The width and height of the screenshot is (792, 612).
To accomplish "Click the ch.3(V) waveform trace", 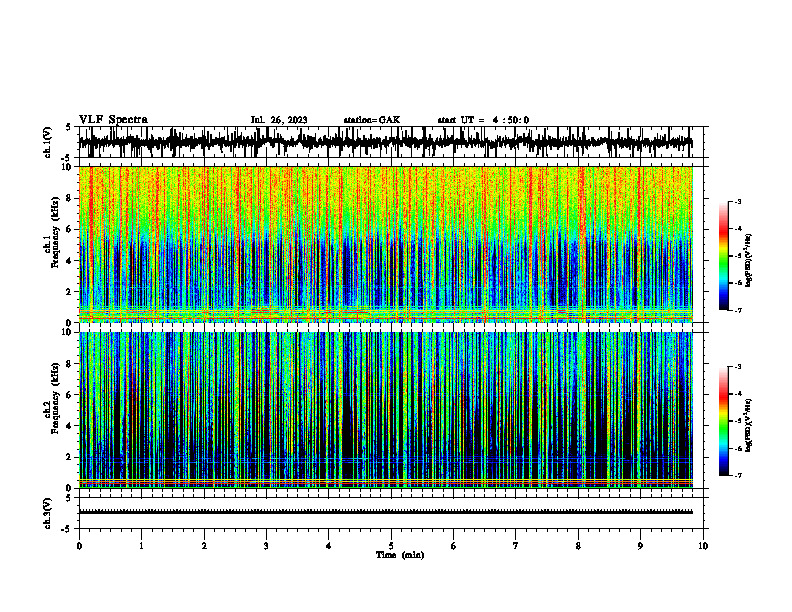I will click(x=385, y=512).
